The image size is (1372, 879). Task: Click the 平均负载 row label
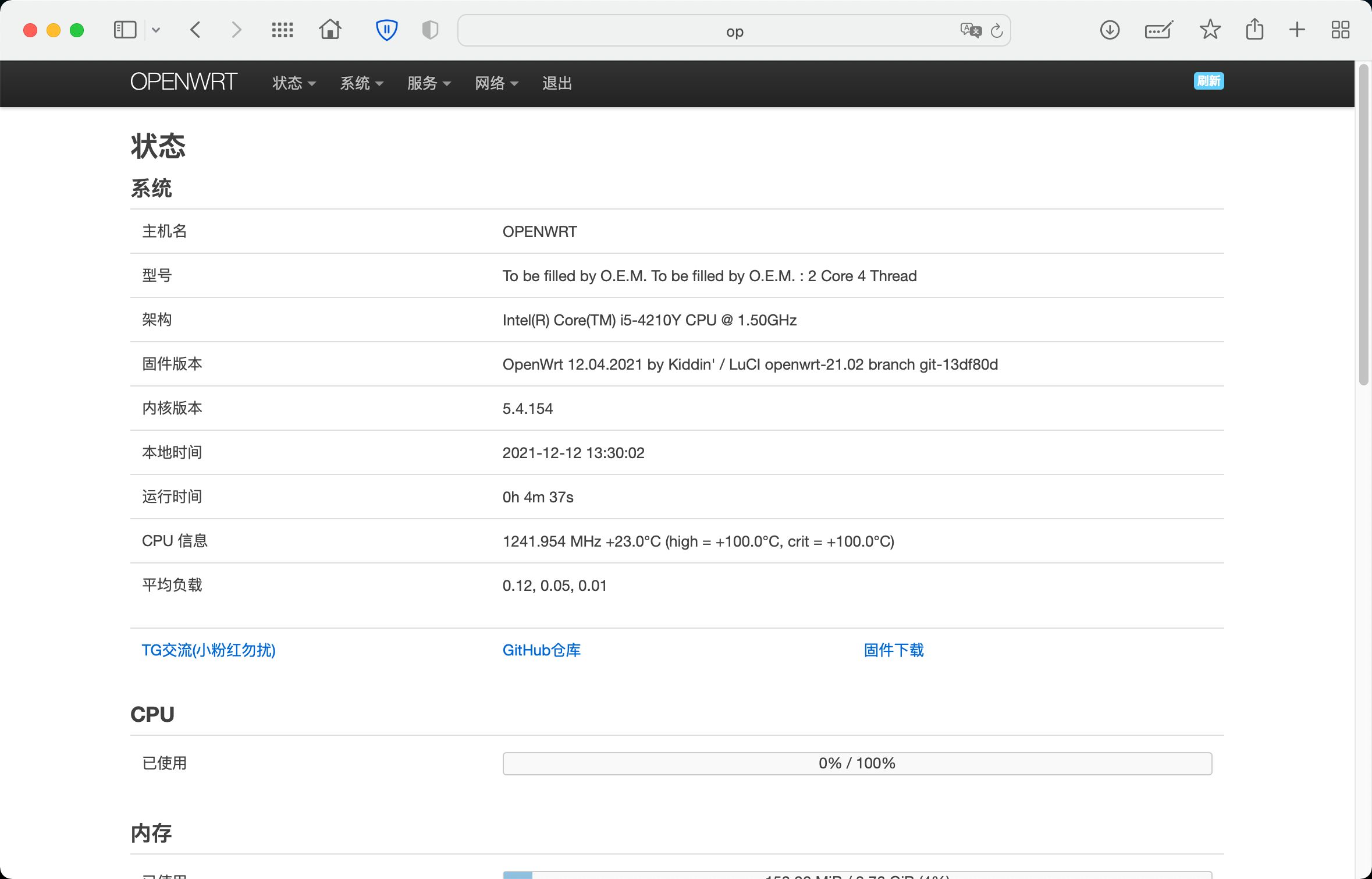(172, 585)
